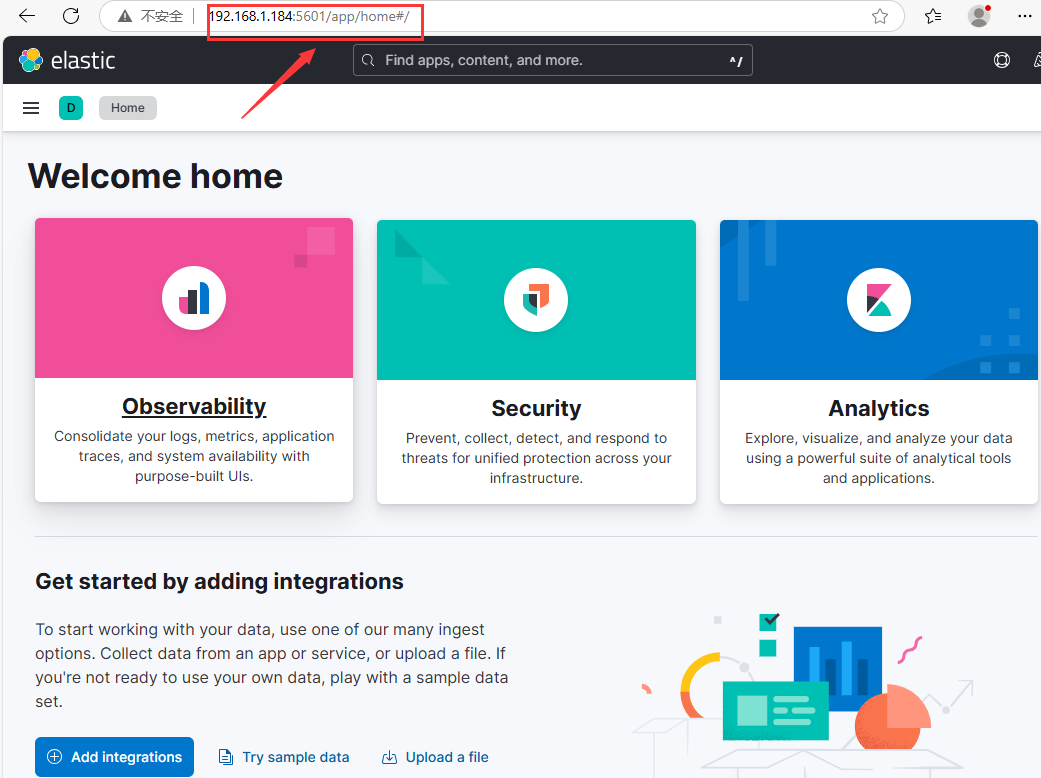Click the Observability bar chart icon
The height and width of the screenshot is (778, 1041).
[x=194, y=298]
